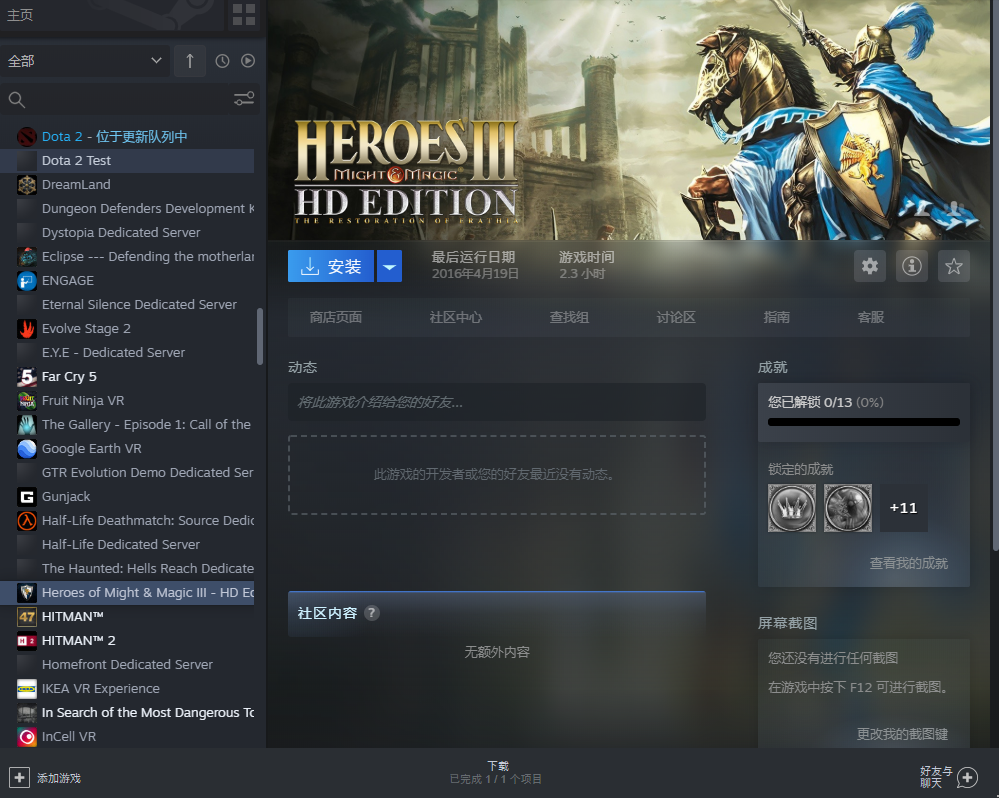Go to 主页 home
The image size is (999, 798).
click(20, 15)
